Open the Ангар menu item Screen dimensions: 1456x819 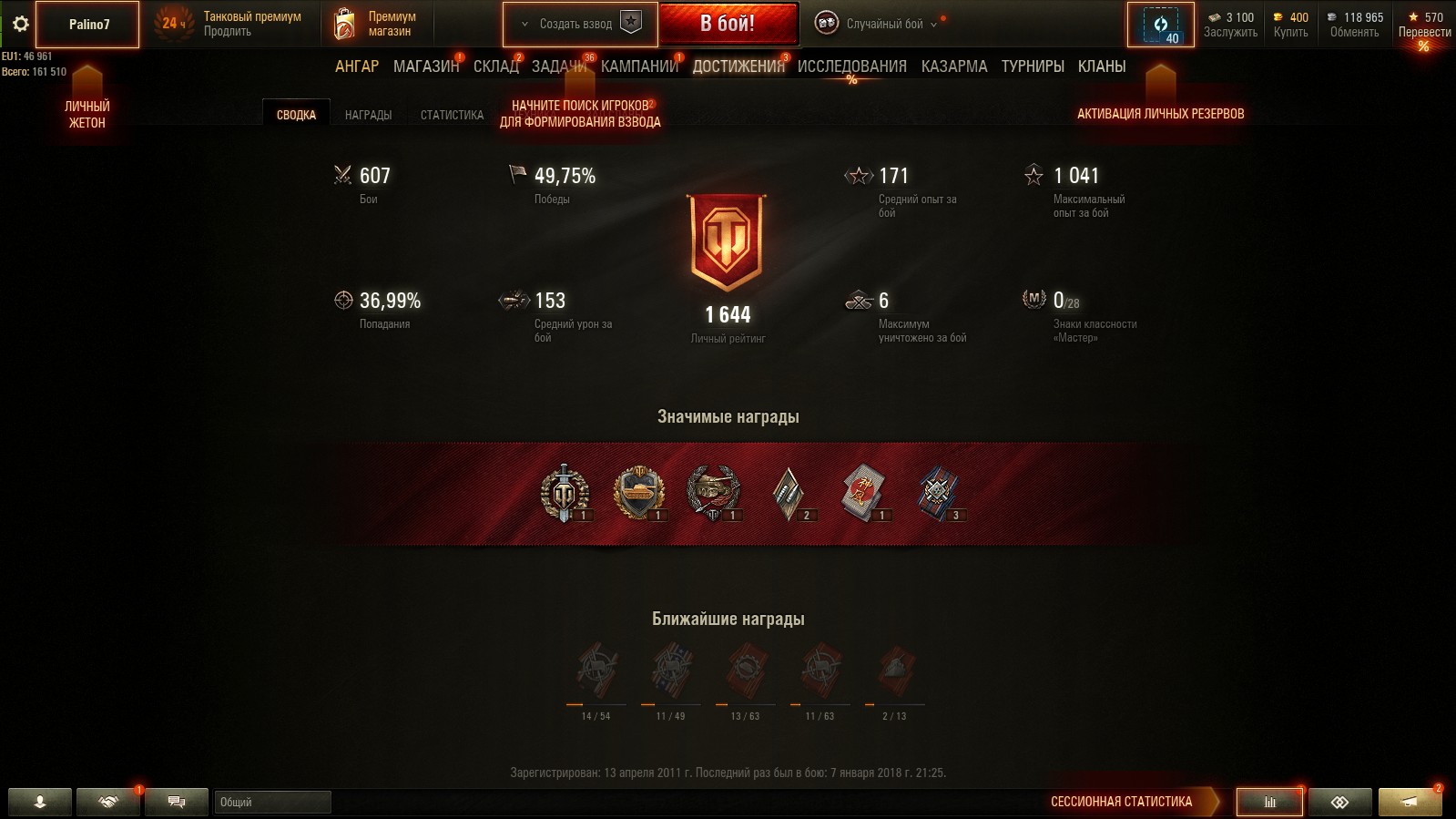(x=357, y=67)
